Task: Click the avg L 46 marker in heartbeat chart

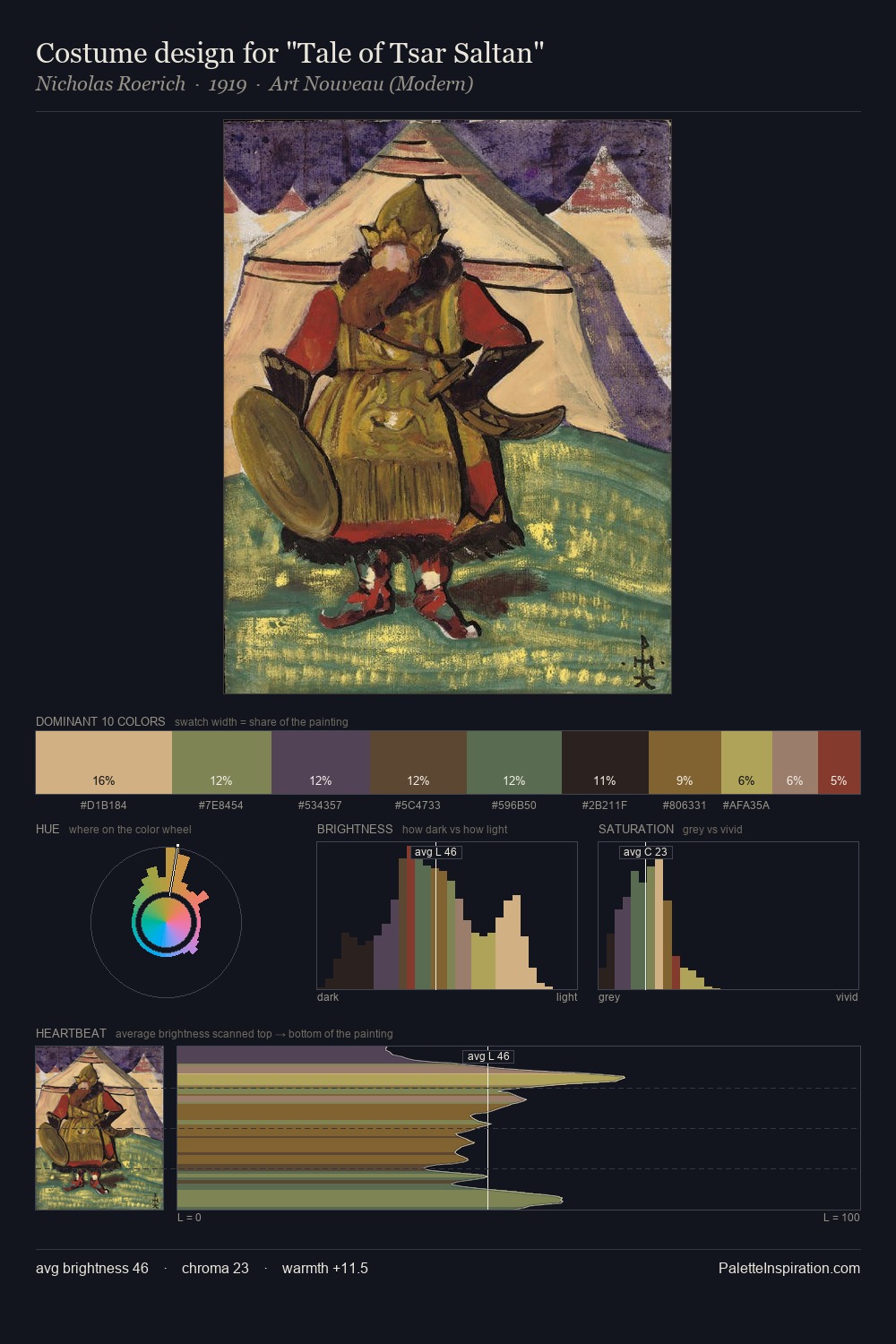Action: [488, 1056]
